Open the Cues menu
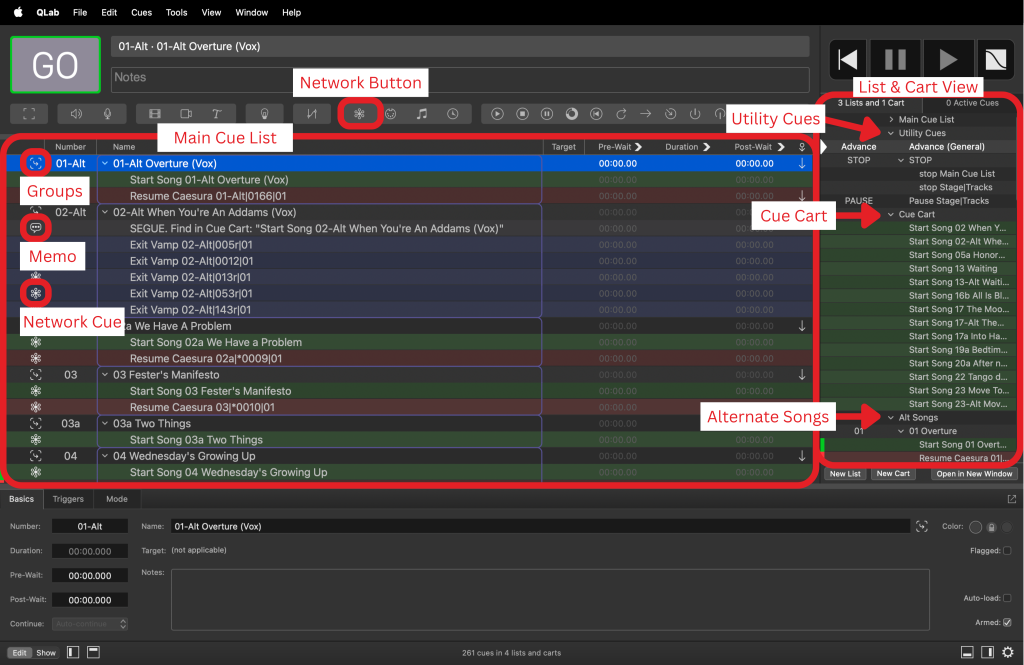The height and width of the screenshot is (665, 1024). click(141, 12)
